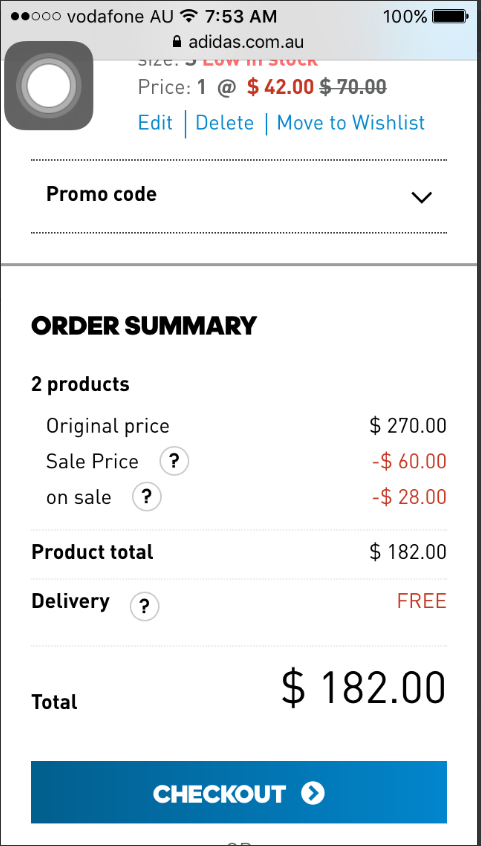This screenshot has width=481, height=846.
Task: Edit the cart item
Action: coord(155,122)
